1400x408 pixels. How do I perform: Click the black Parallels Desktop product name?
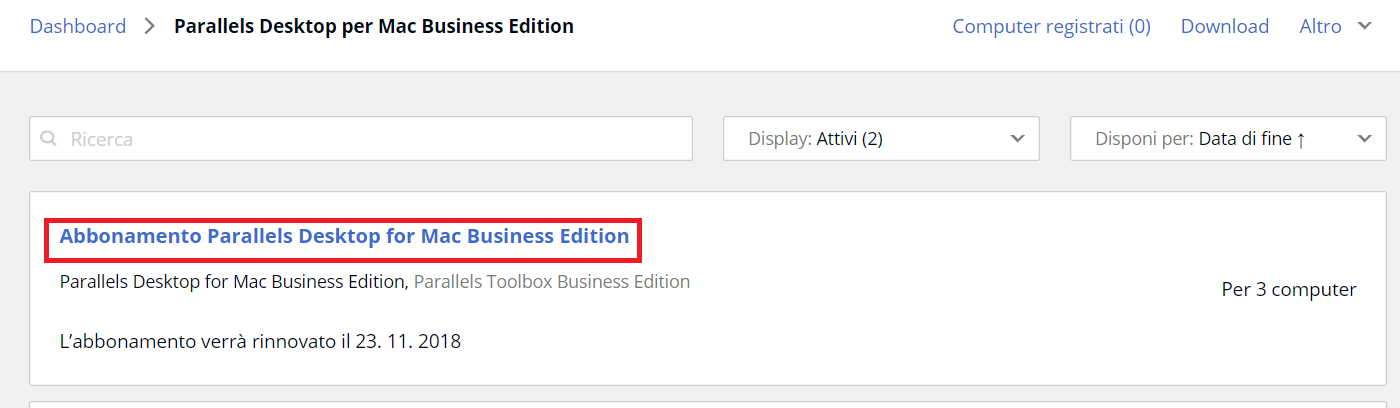[231, 282]
